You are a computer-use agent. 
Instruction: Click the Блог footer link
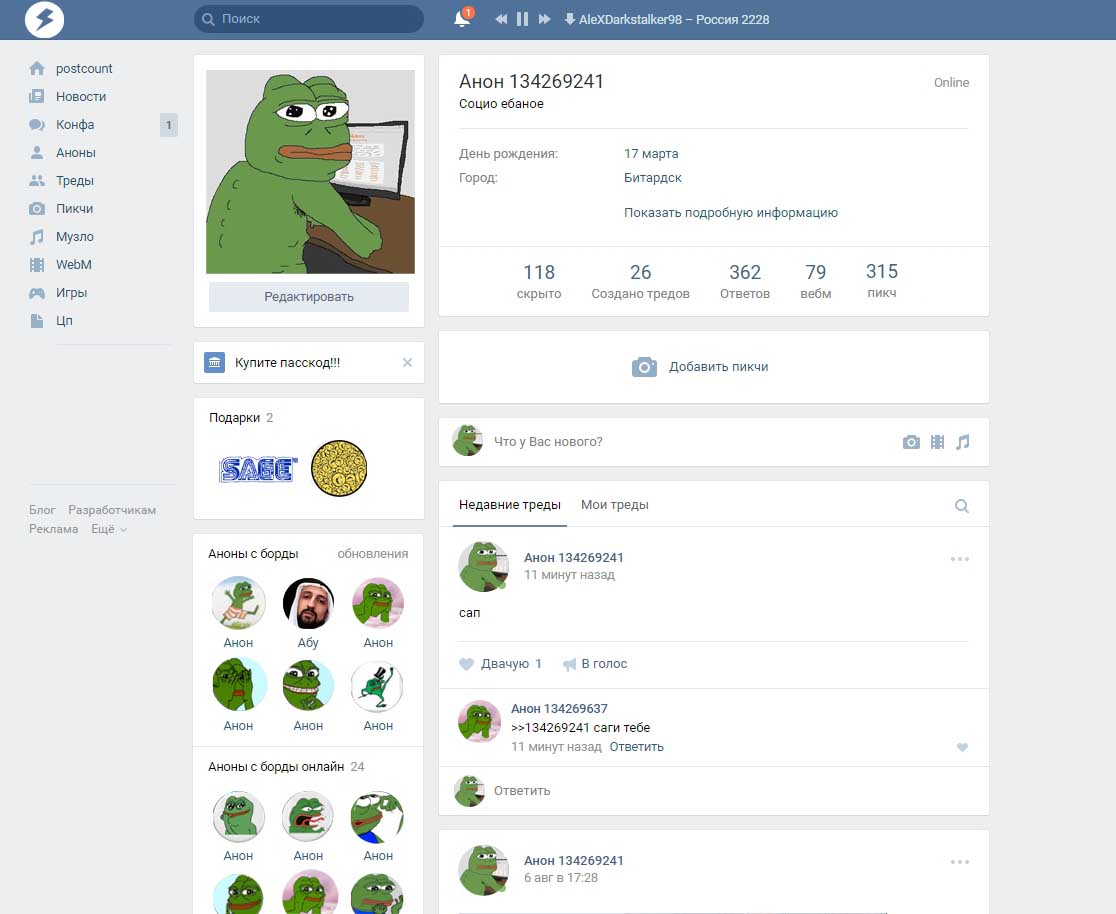point(42,510)
